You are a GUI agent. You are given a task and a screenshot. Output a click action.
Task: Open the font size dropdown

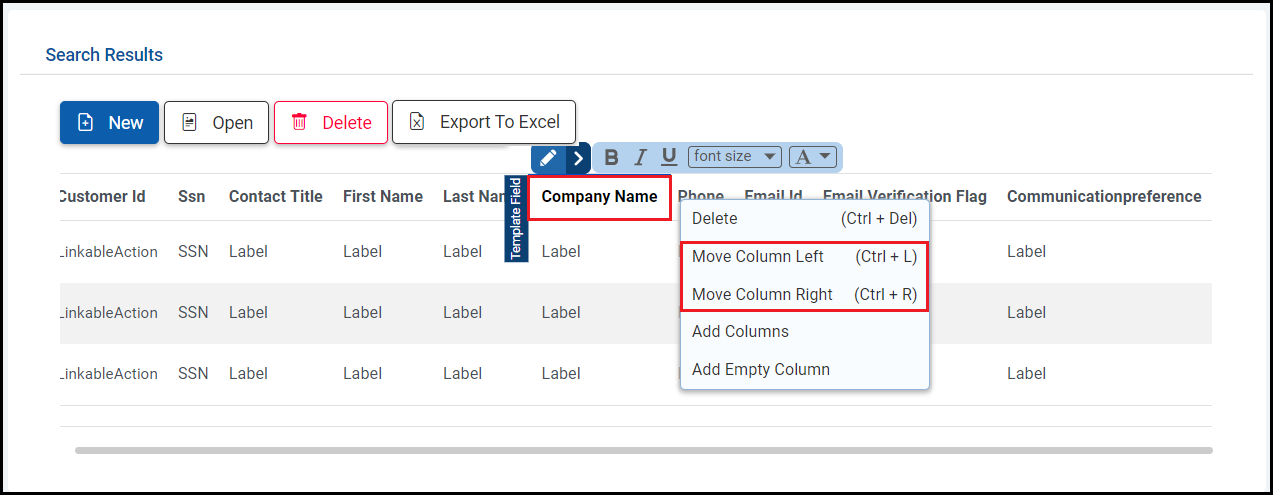click(x=734, y=156)
